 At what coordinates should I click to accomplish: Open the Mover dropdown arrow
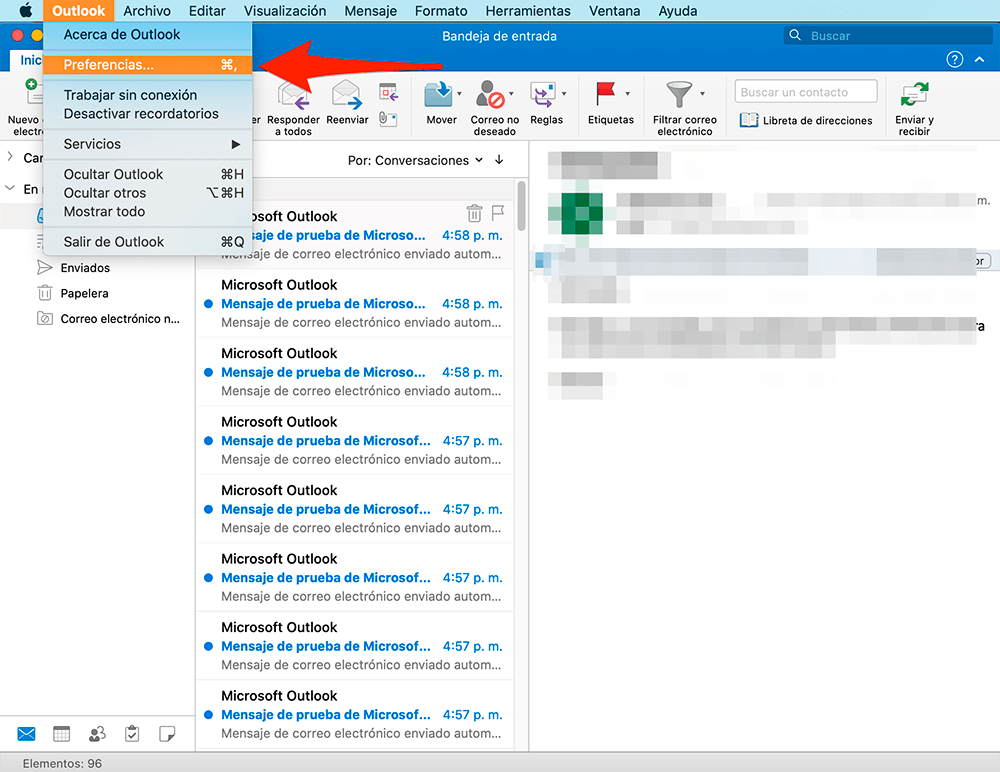point(459,94)
